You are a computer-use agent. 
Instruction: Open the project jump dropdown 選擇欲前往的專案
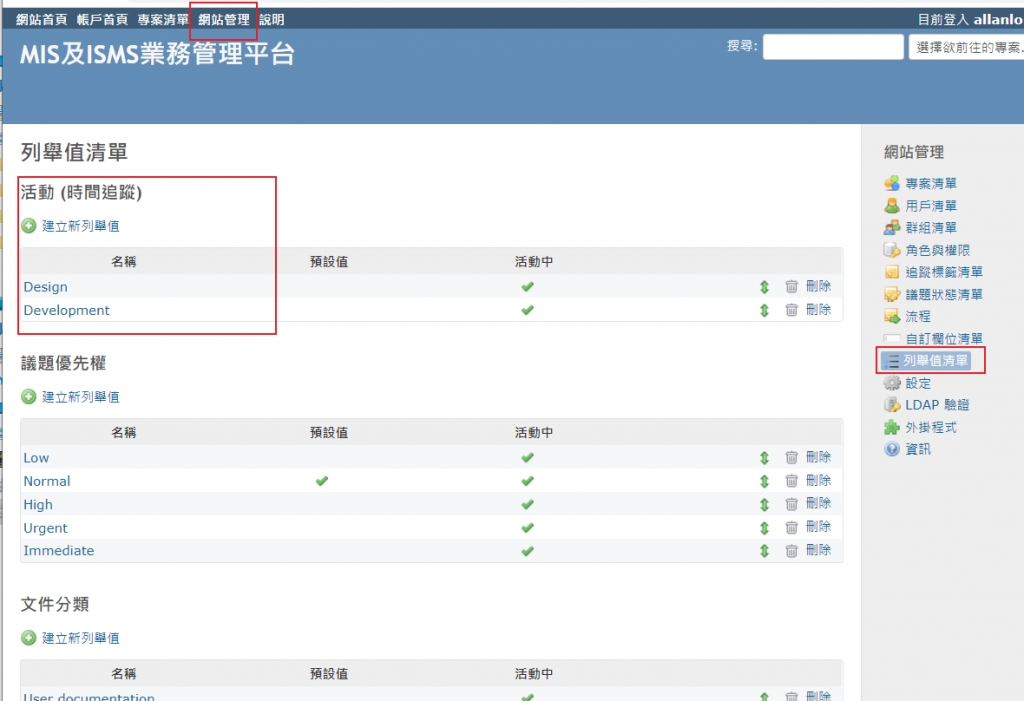coord(966,47)
